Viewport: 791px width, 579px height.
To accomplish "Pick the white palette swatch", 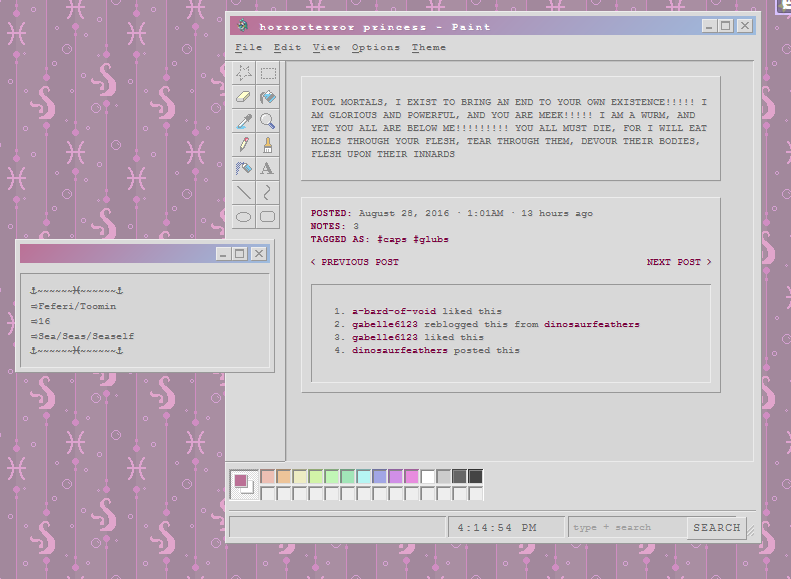I will tap(428, 477).
